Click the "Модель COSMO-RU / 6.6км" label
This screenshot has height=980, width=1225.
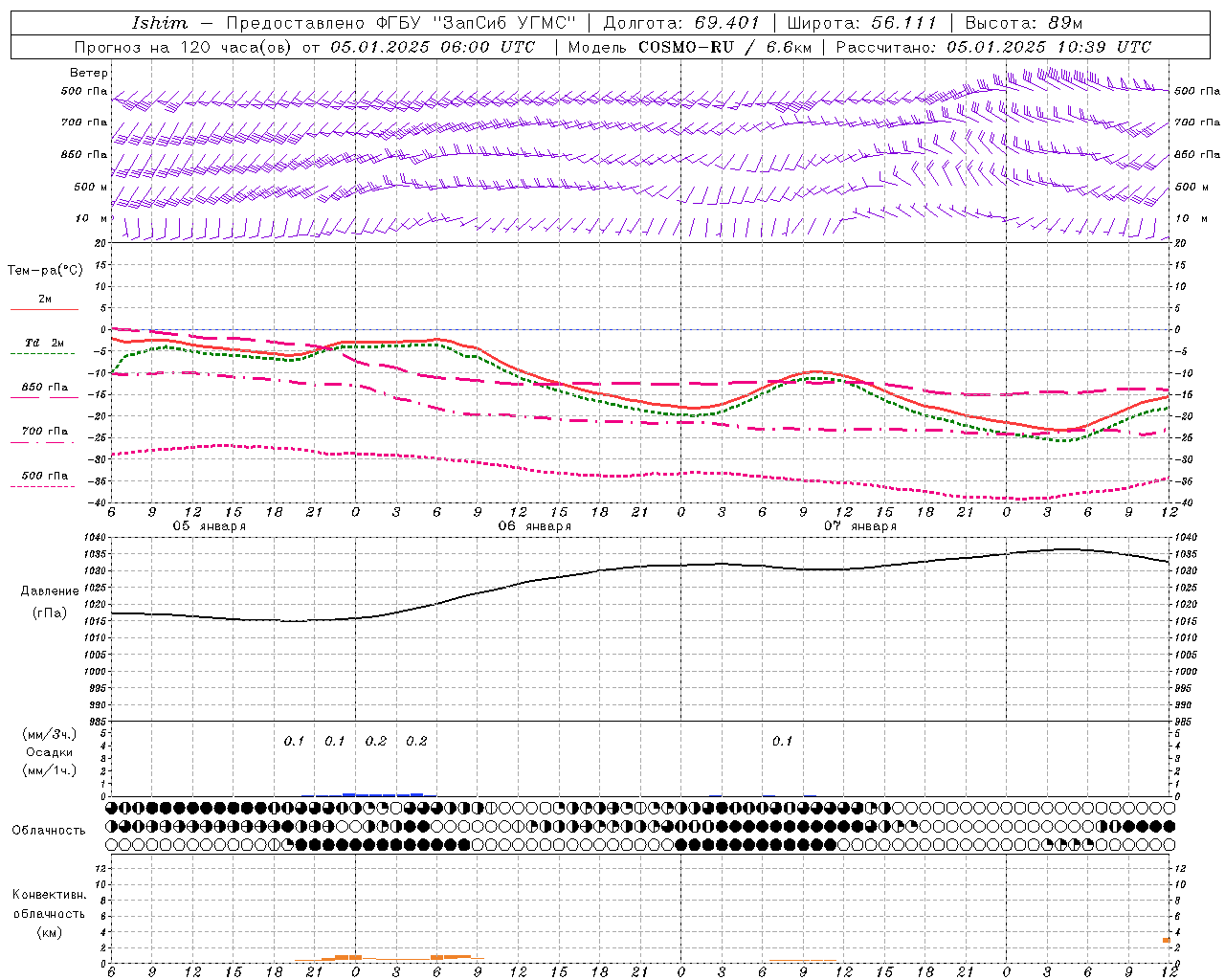point(689,47)
